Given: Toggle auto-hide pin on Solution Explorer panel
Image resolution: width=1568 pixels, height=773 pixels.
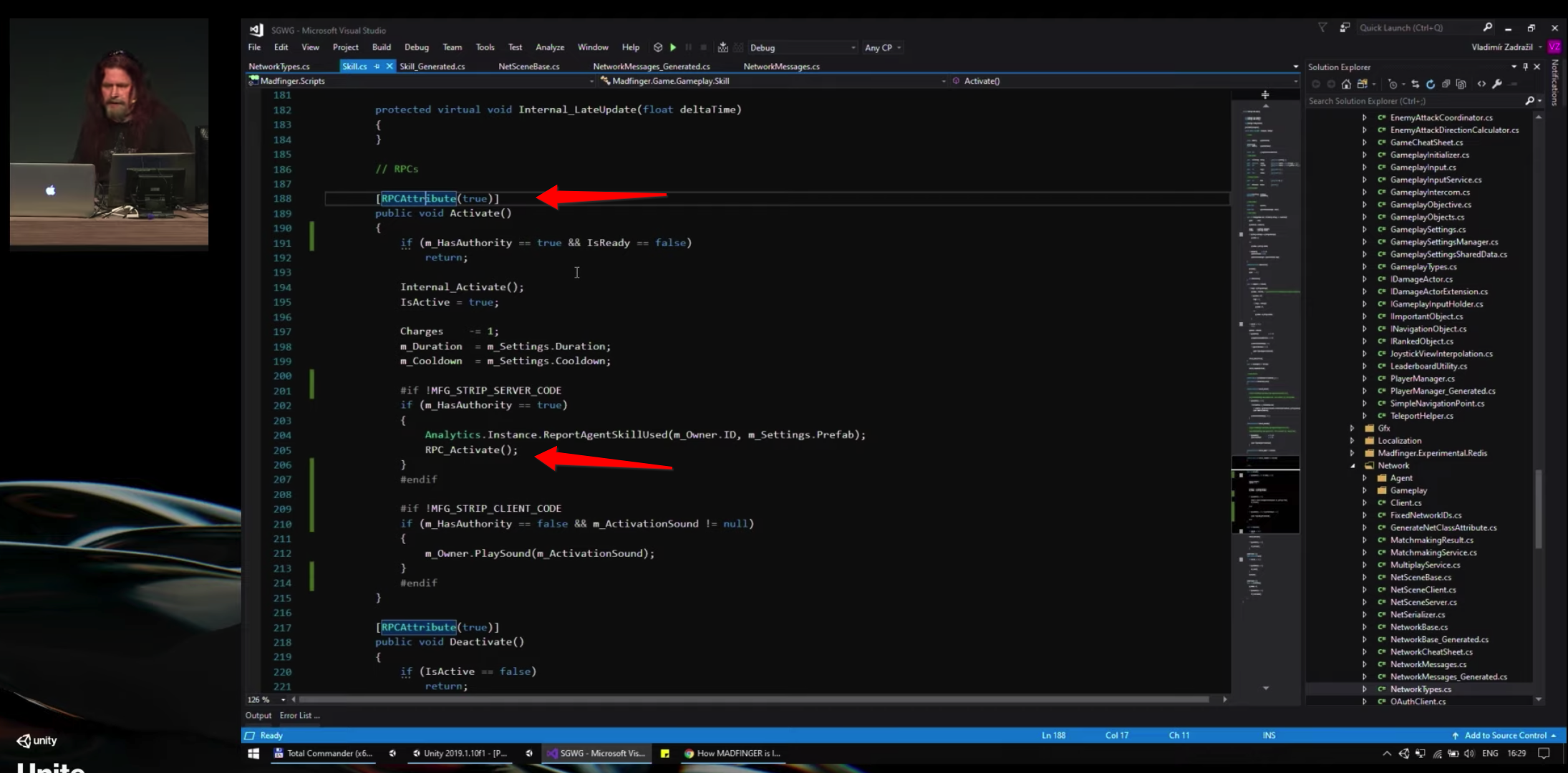Looking at the screenshot, I should coord(1525,67).
